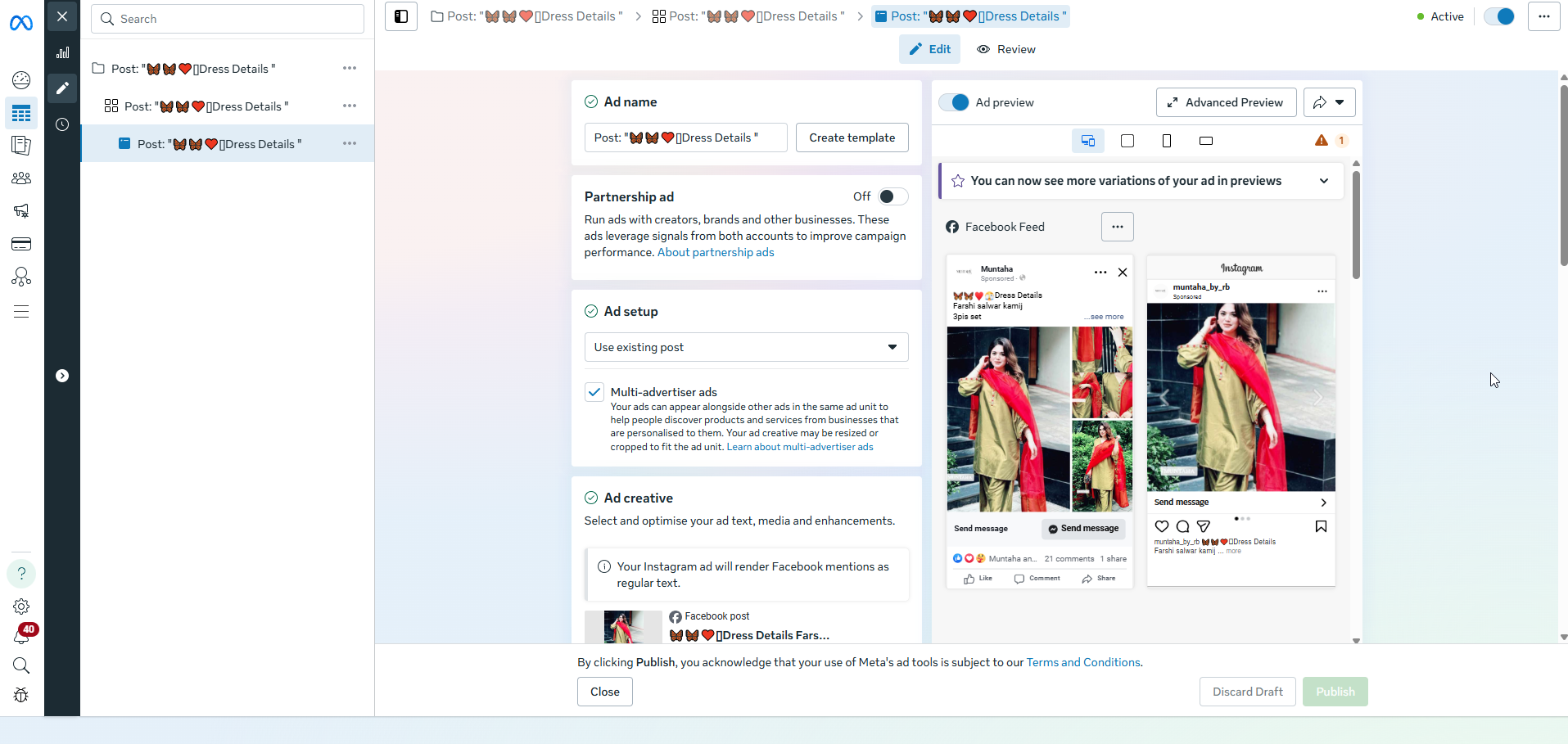Viewport: 1568px width, 744px height.
Task: Open notifications bell with 40 badge
Action: [x=23, y=634]
